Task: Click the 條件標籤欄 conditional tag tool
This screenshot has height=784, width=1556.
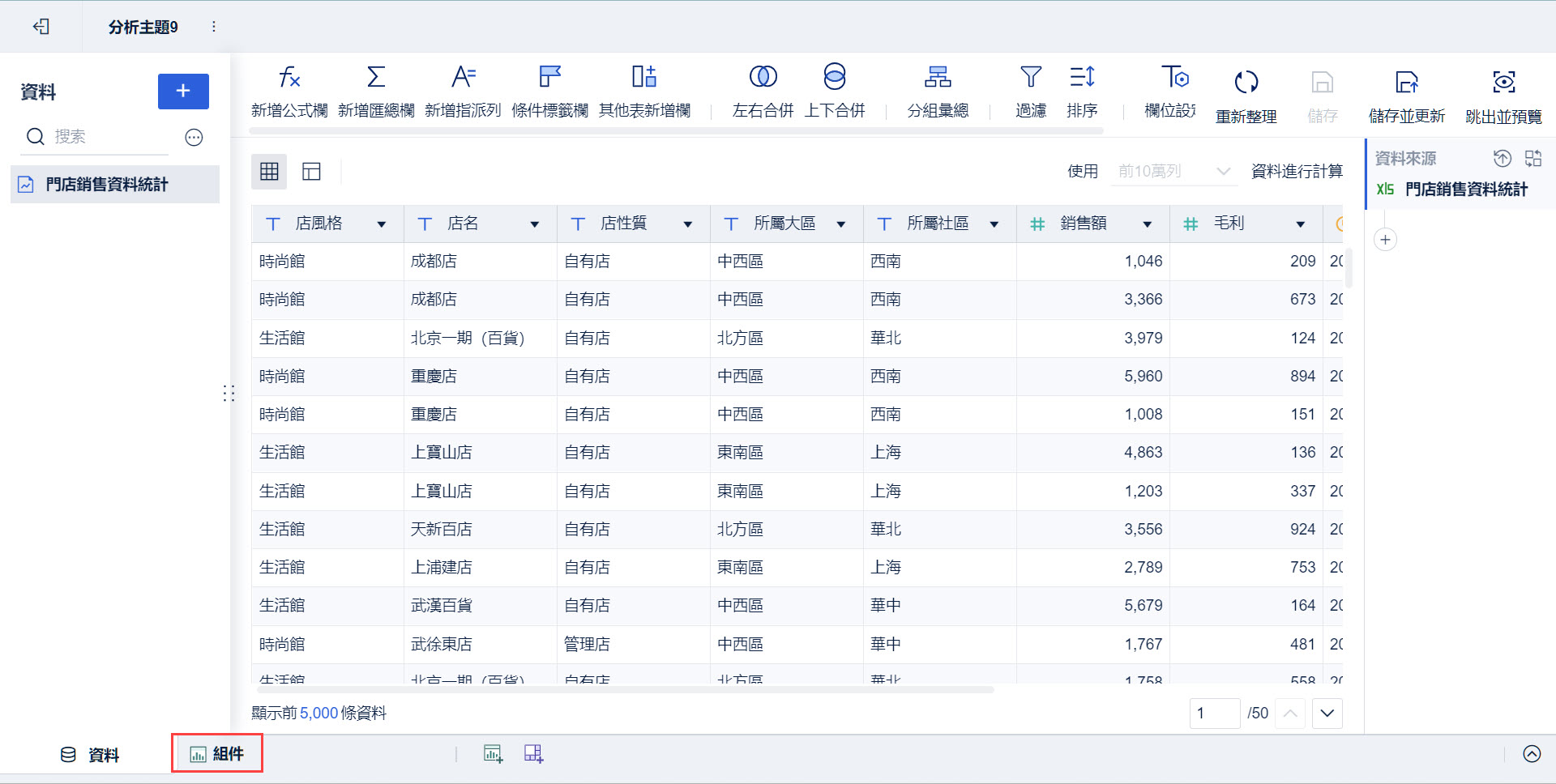Action: pyautogui.click(x=550, y=89)
